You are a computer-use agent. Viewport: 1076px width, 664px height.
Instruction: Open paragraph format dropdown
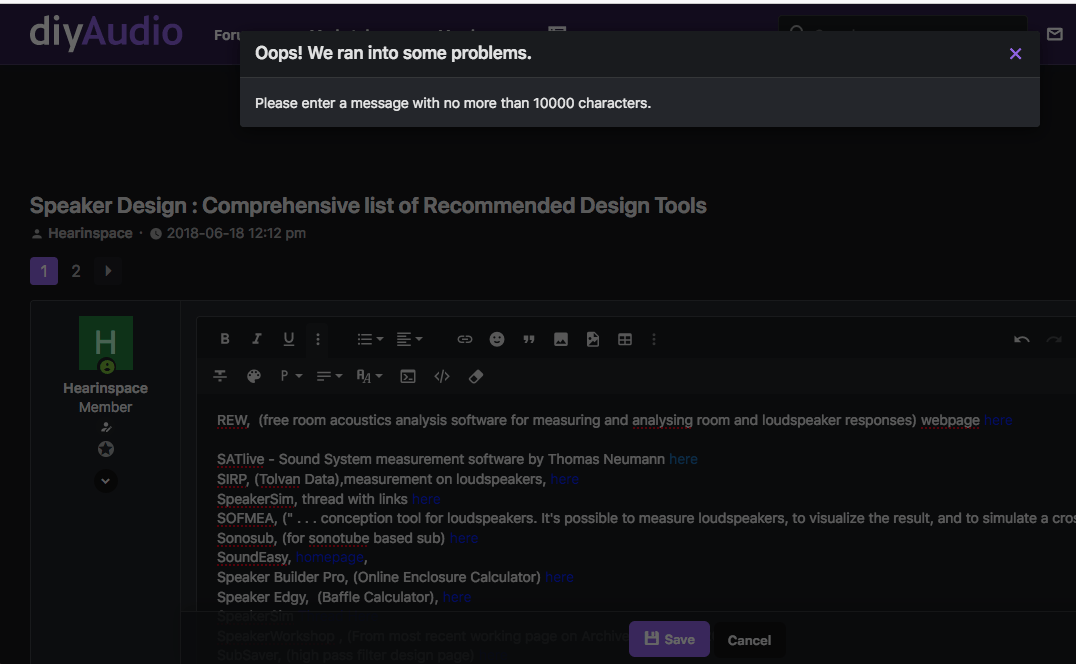coord(291,376)
